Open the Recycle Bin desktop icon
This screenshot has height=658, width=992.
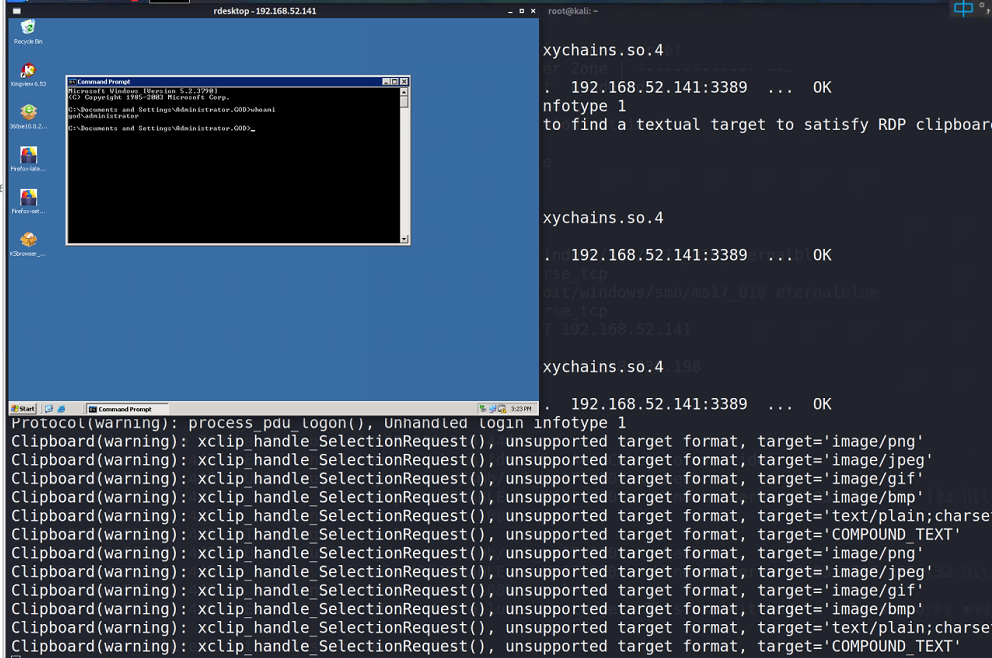coord(28,32)
